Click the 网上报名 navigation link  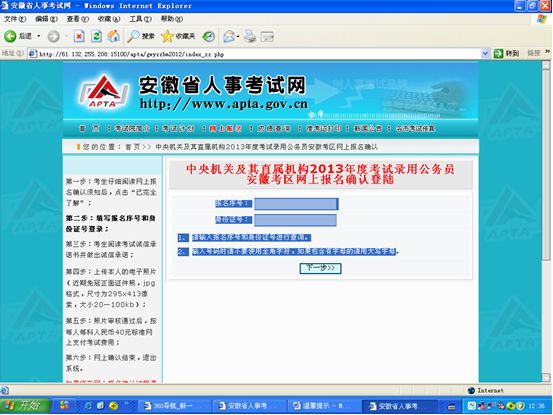[x=225, y=129]
